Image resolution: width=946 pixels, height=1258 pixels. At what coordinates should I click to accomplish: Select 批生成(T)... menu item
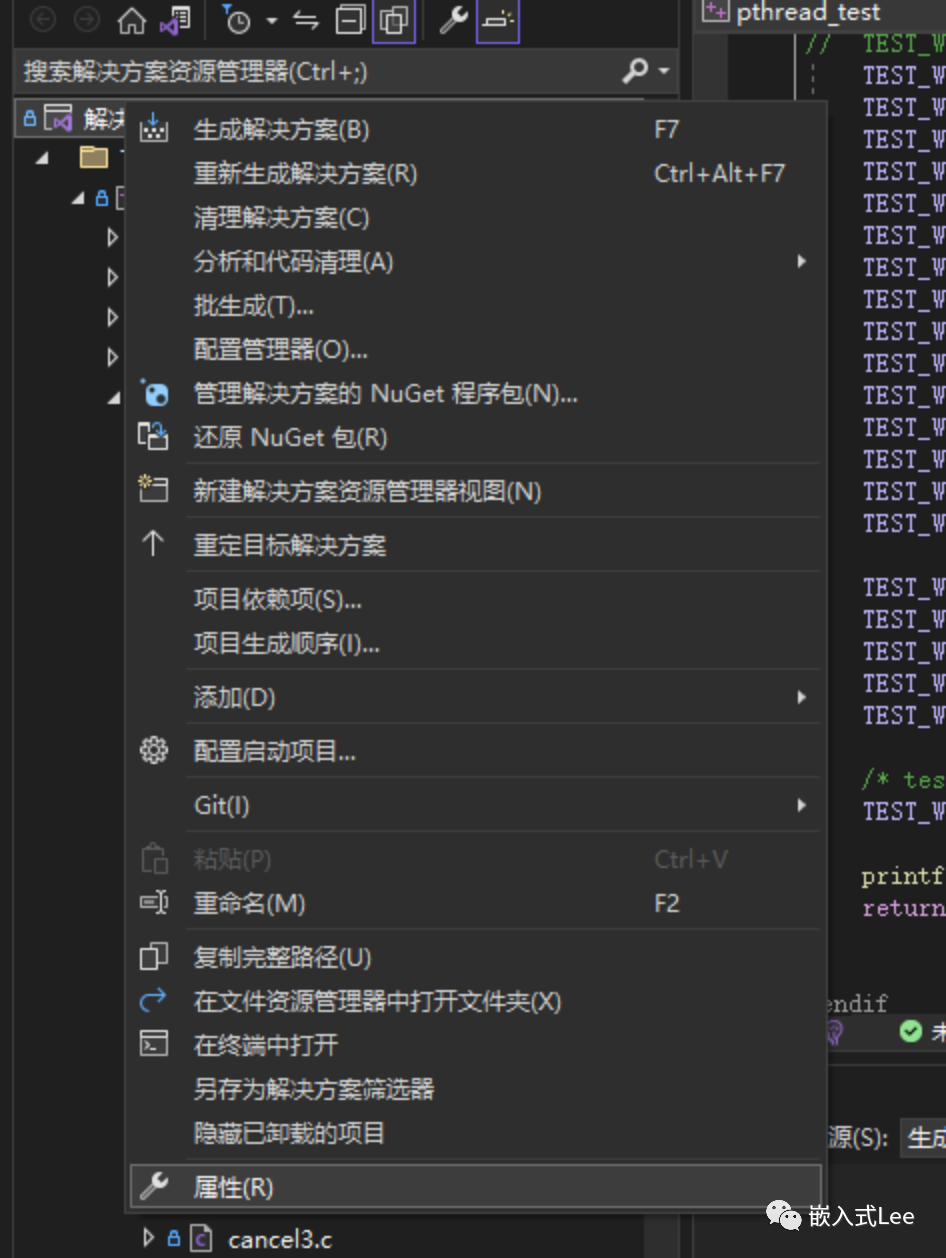point(475,305)
